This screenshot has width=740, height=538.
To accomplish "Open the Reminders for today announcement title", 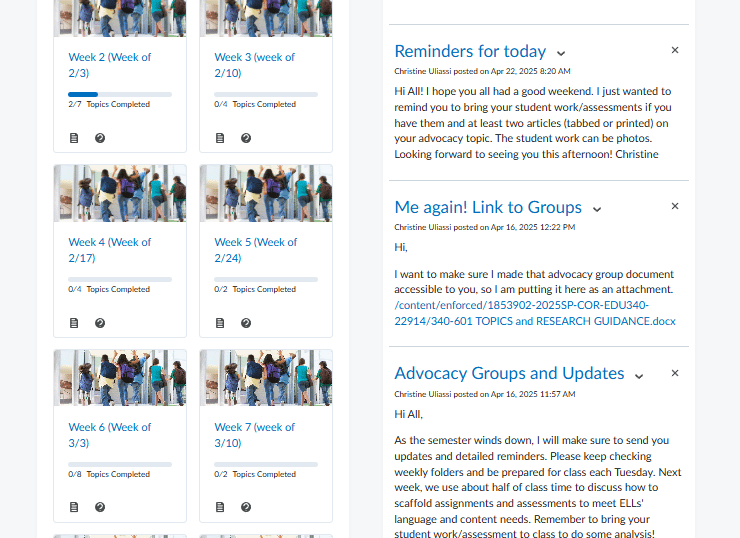I will point(470,51).
